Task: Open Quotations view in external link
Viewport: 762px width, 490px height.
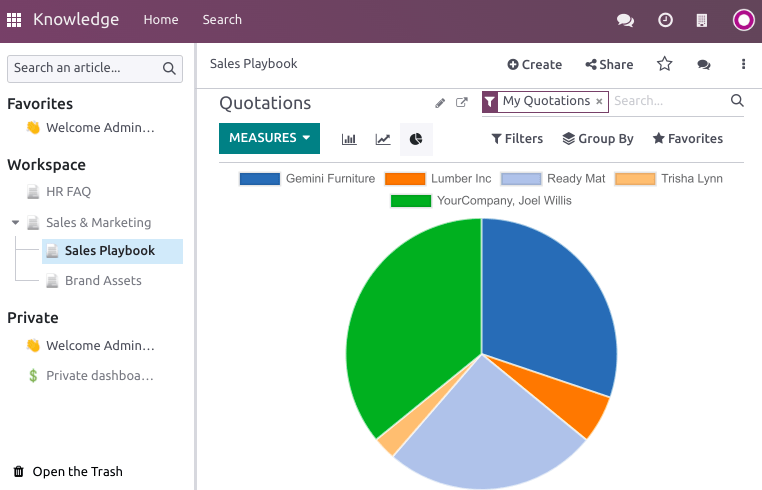Action: [462, 103]
